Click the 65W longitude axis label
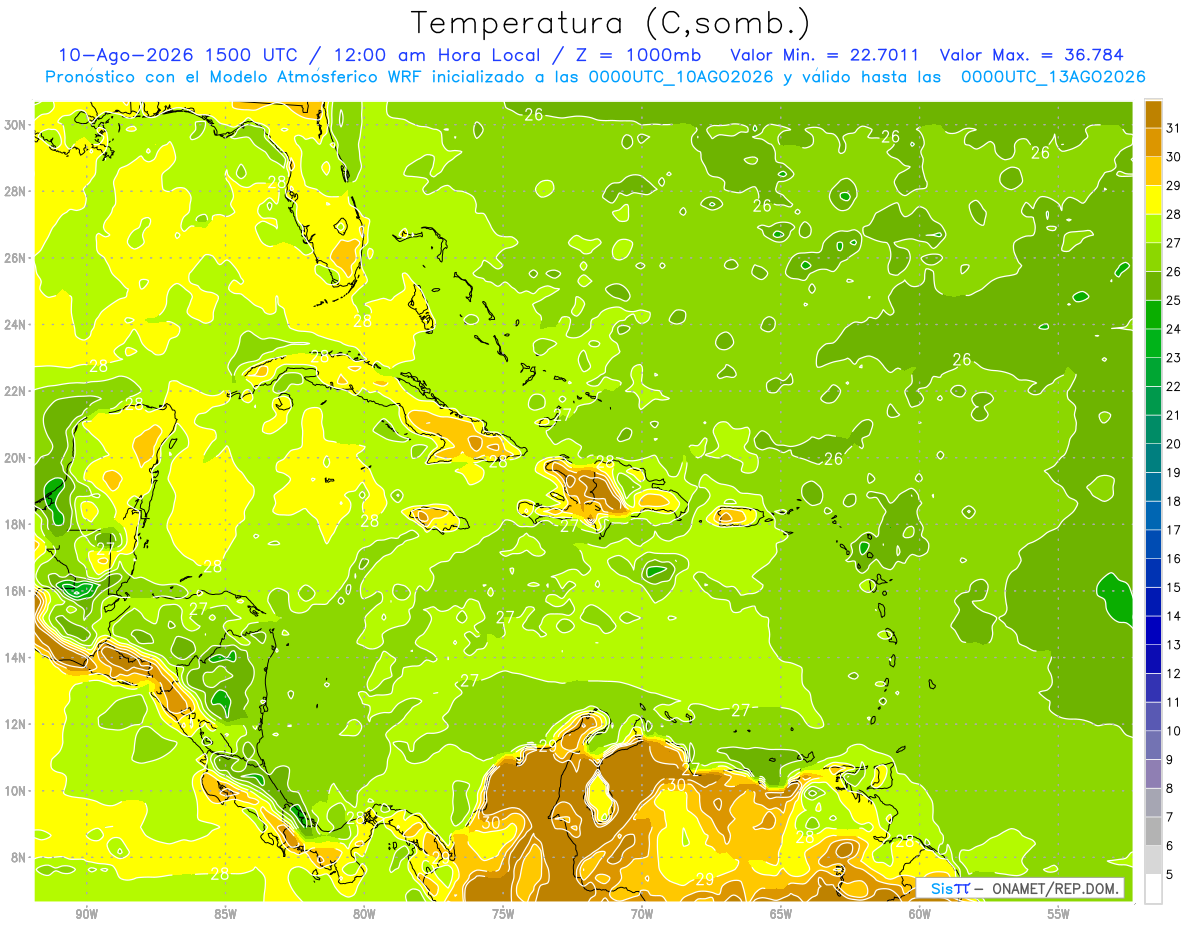 pyautogui.click(x=781, y=914)
